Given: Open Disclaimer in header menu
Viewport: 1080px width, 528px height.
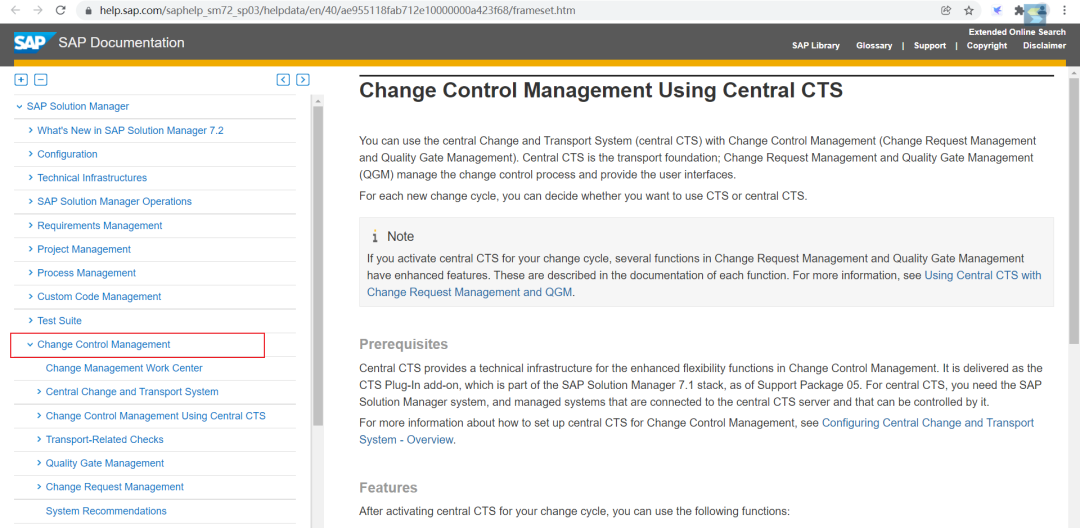Looking at the screenshot, I should [1044, 45].
